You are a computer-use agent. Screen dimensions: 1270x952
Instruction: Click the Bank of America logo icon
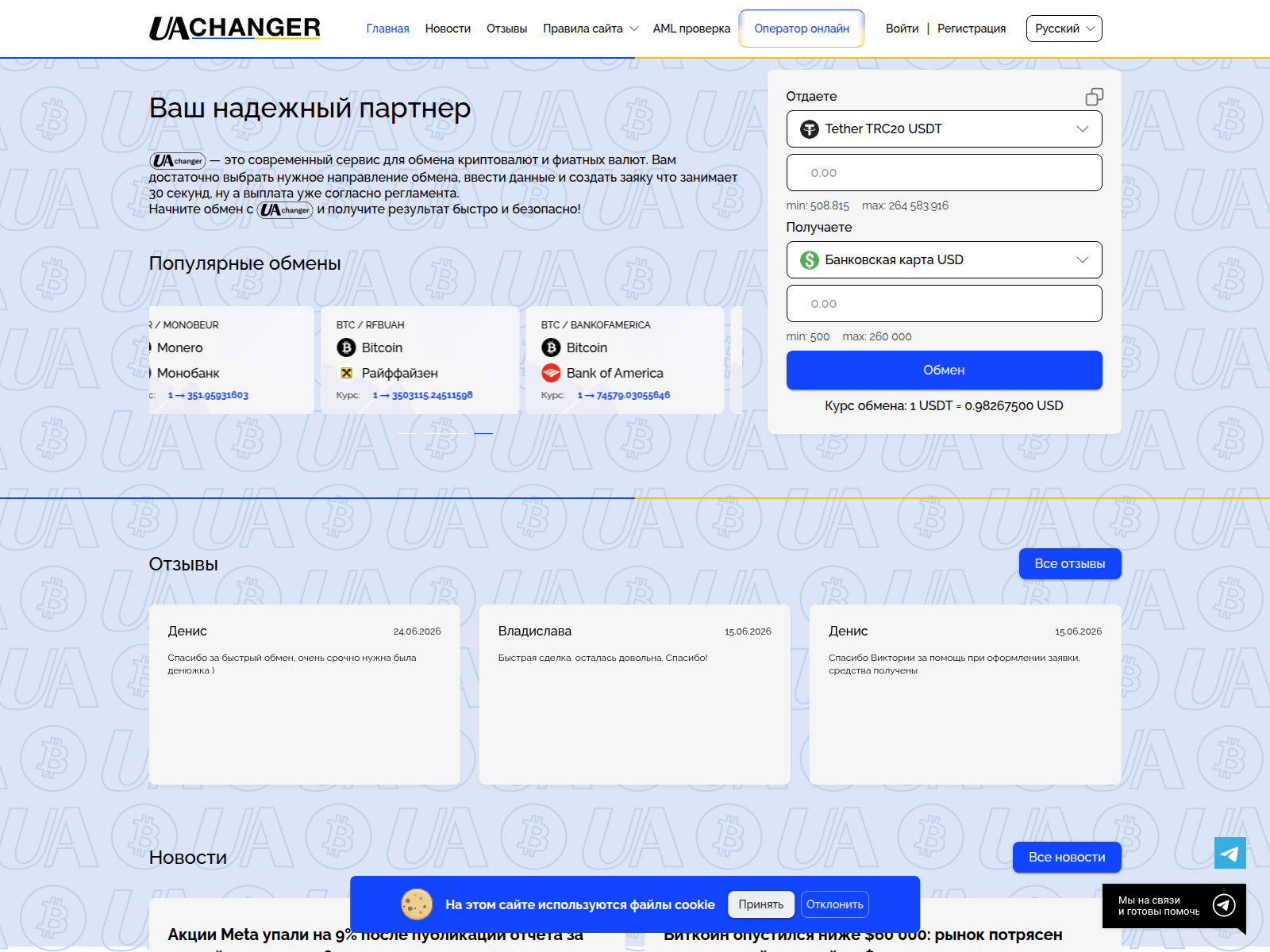point(551,373)
